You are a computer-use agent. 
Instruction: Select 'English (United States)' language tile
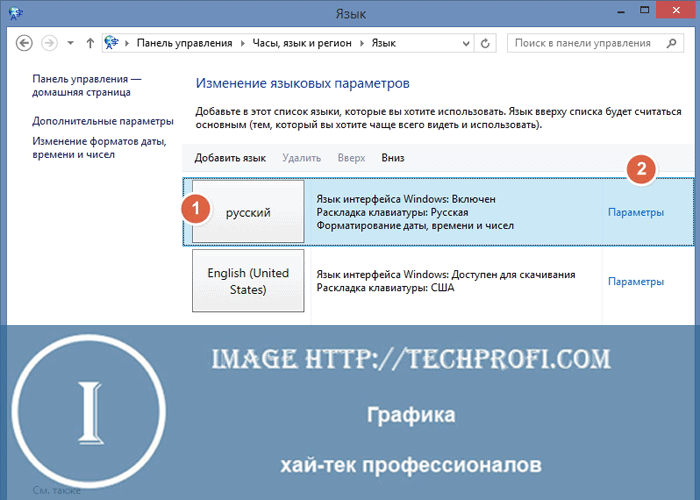coord(248,281)
